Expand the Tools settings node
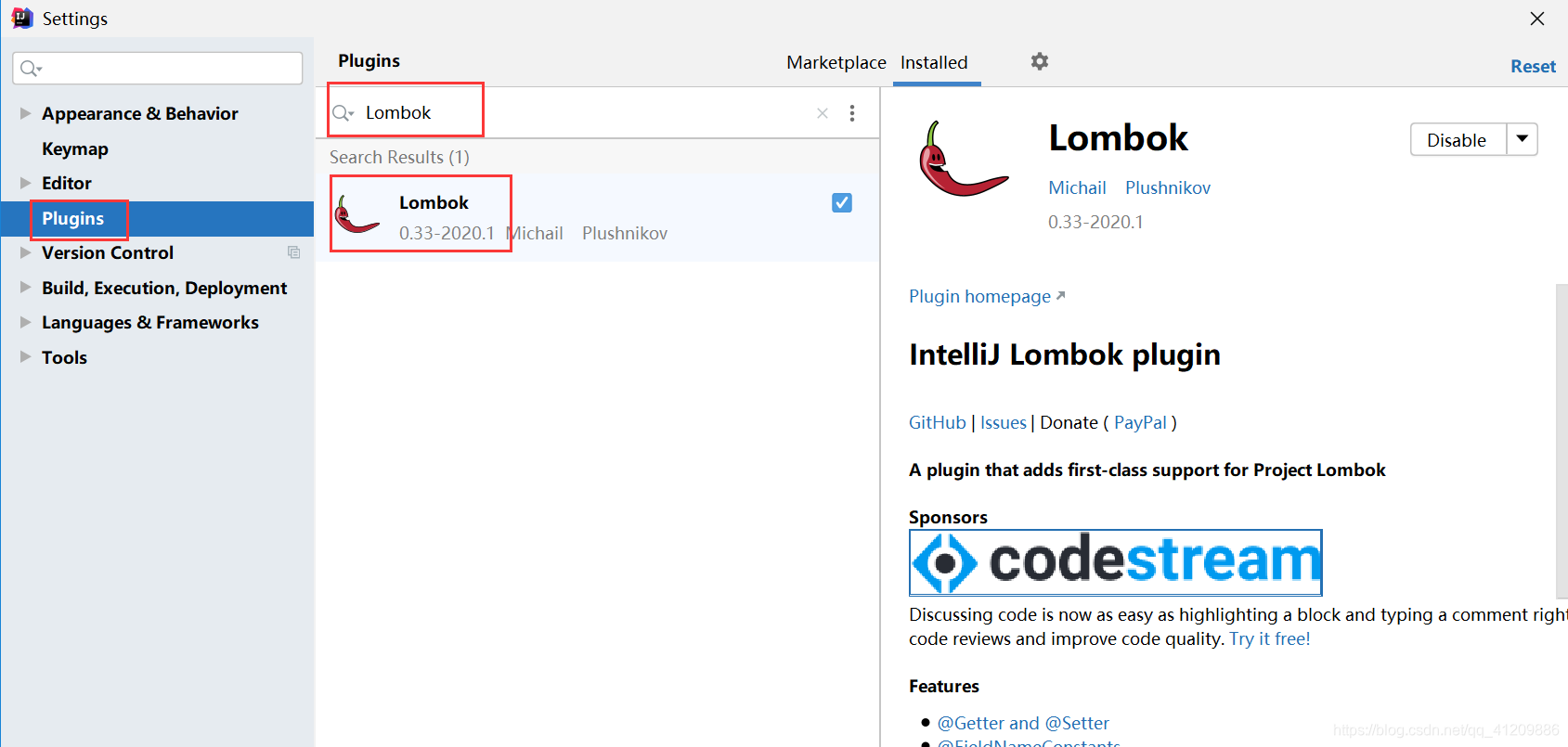Viewport: 1568px width, 747px height. click(25, 357)
